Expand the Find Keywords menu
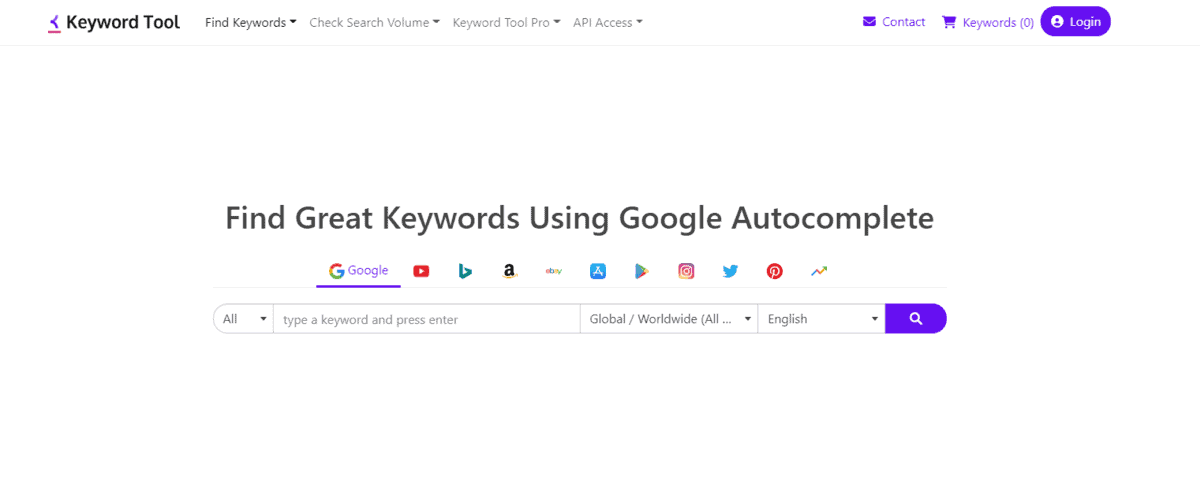 point(251,22)
